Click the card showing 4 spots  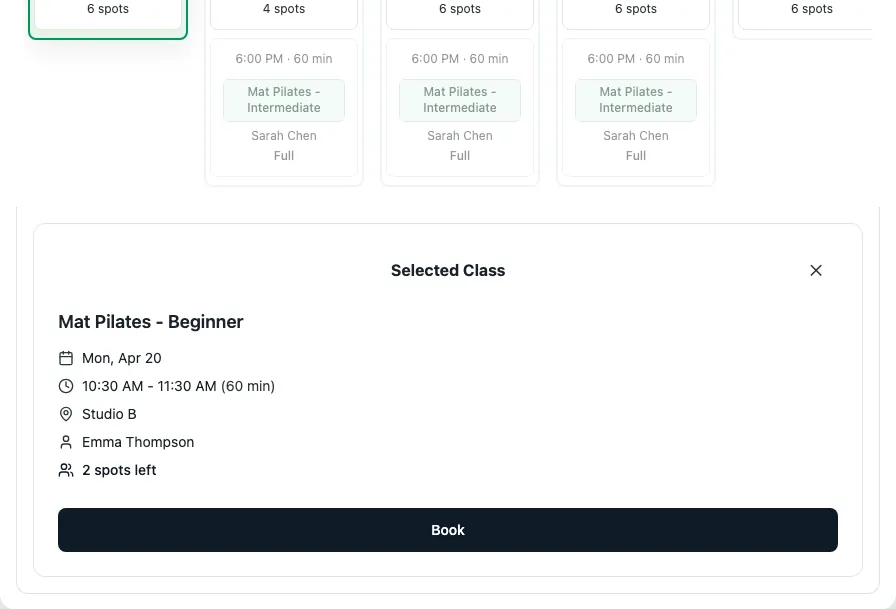pos(284,9)
